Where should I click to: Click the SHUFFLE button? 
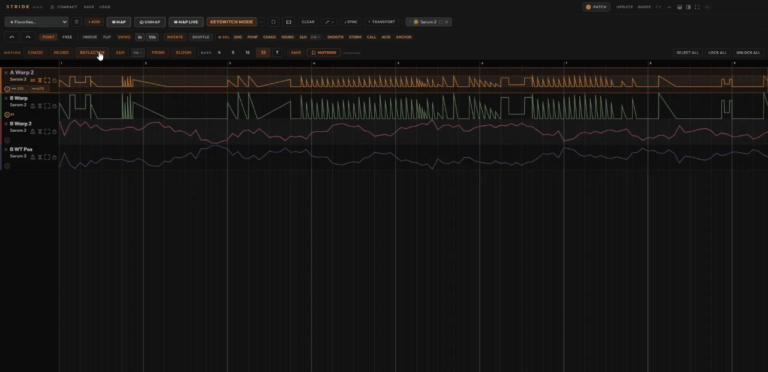200,37
